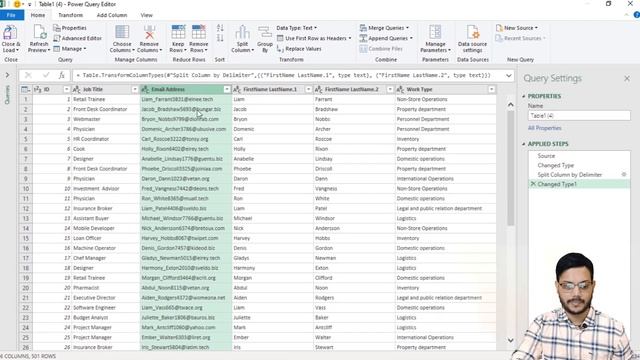This screenshot has width=640, height=360.
Task: Switch to the Add Column tab
Action: [112, 15]
